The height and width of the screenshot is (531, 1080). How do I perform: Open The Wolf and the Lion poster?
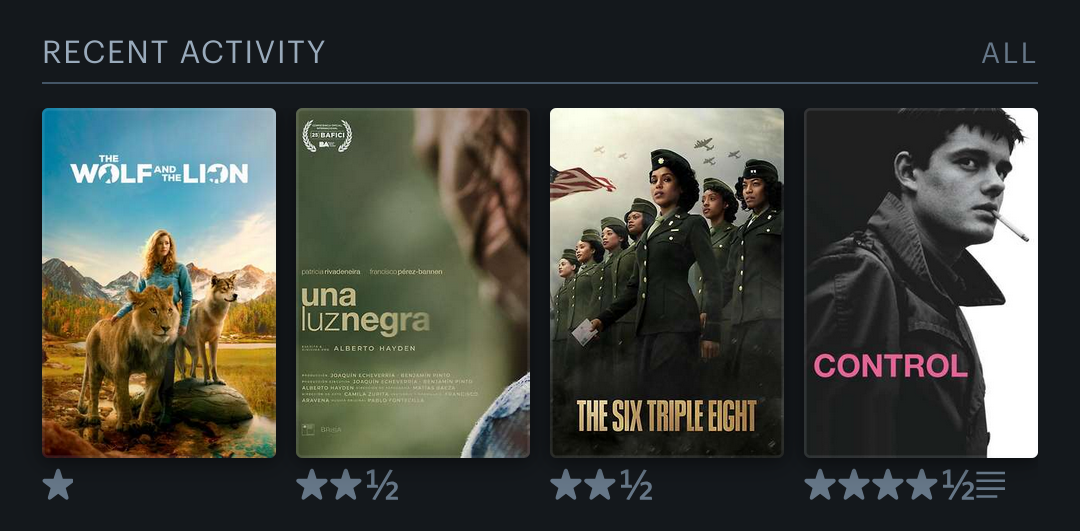159,282
